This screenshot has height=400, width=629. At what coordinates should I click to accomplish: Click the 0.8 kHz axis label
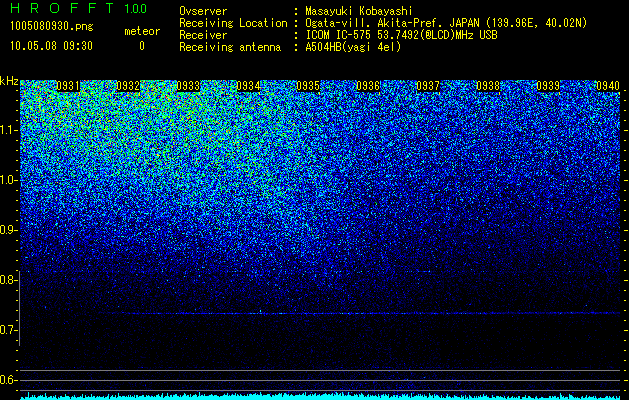tap(7, 280)
